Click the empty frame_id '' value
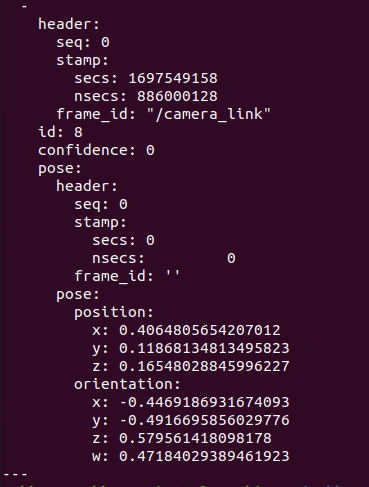Viewport: 369px width, 487px height. click(x=173, y=275)
